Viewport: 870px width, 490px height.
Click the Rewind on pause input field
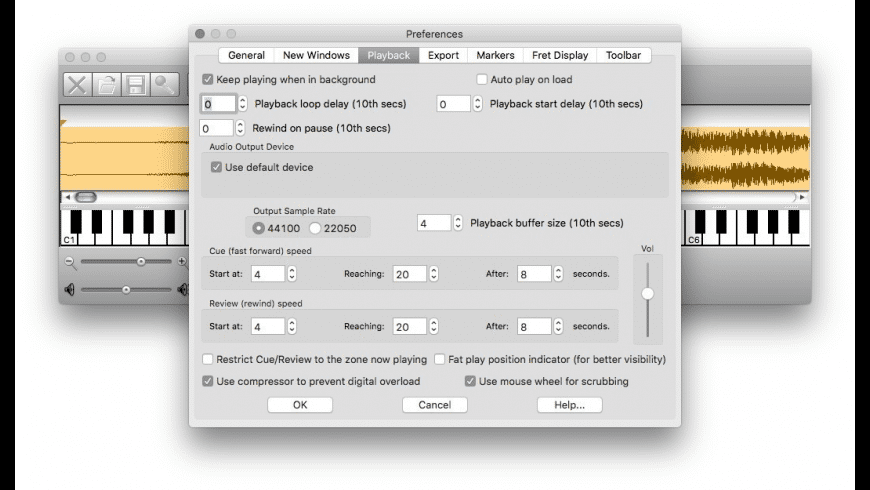click(216, 128)
